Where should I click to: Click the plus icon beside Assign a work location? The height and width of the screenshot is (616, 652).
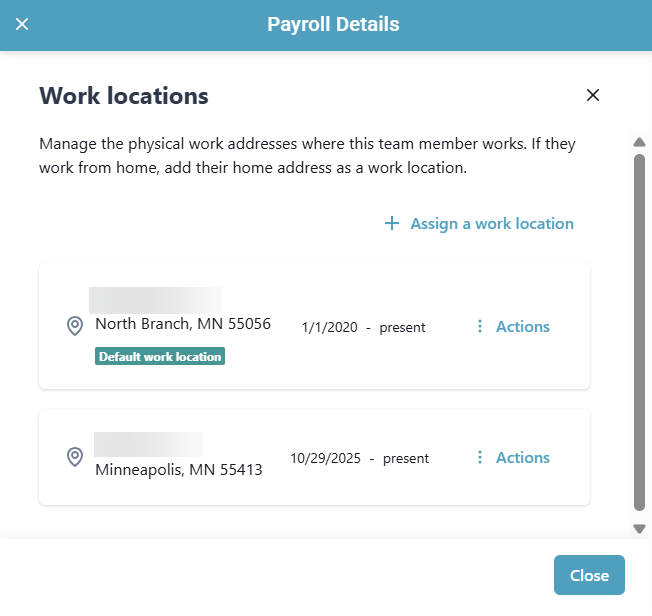tap(392, 224)
